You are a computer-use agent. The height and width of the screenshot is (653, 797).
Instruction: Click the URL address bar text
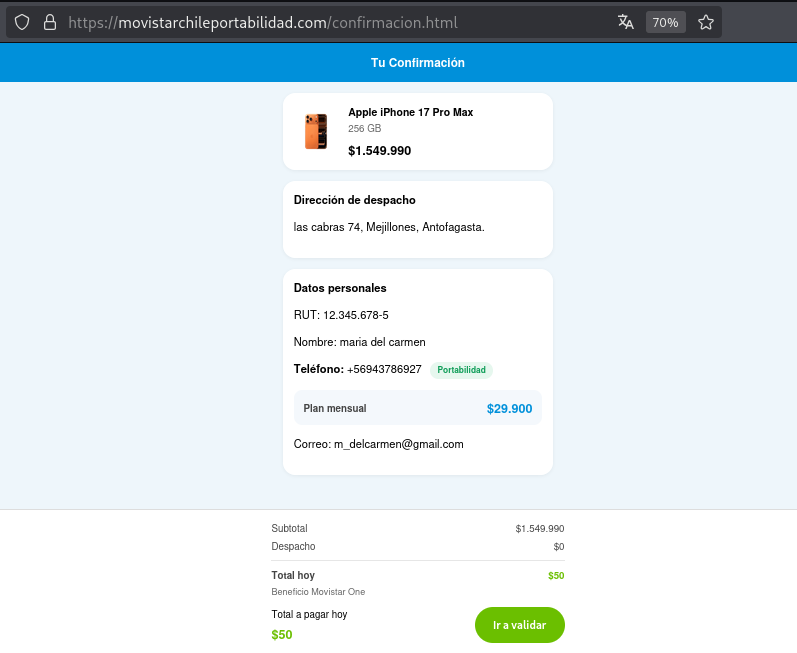coord(263,22)
